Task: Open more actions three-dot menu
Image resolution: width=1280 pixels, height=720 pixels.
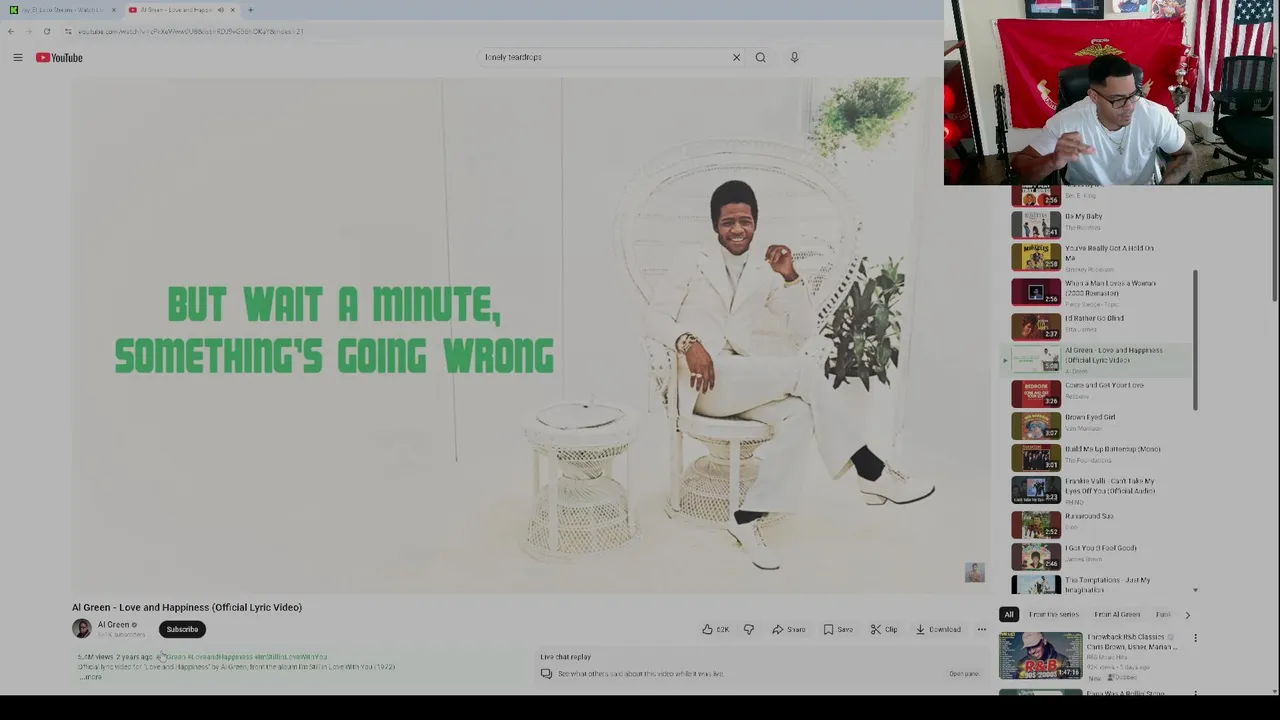Action: [981, 629]
